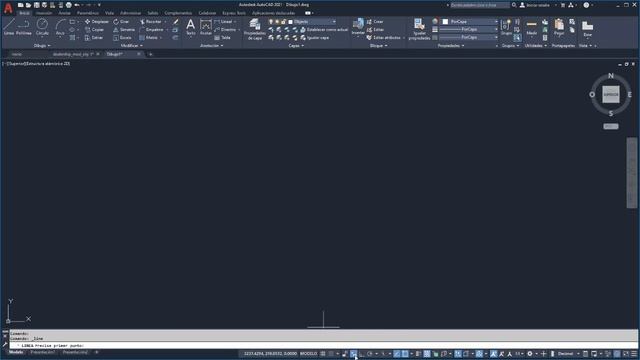Click the Empalme (fillet) tool
The height and width of the screenshot is (360, 640).
[151, 30]
